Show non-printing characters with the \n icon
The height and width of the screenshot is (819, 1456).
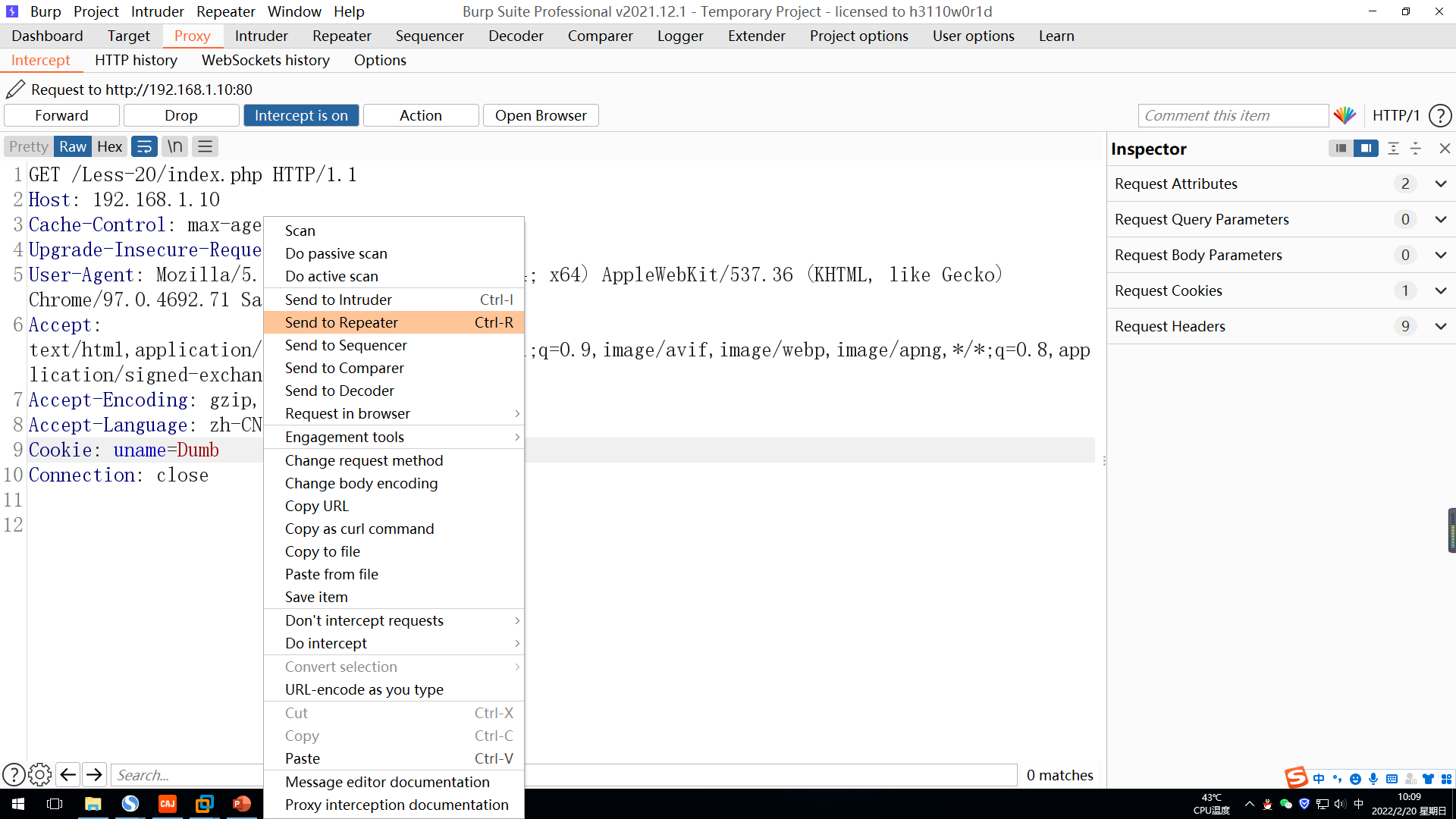[174, 146]
